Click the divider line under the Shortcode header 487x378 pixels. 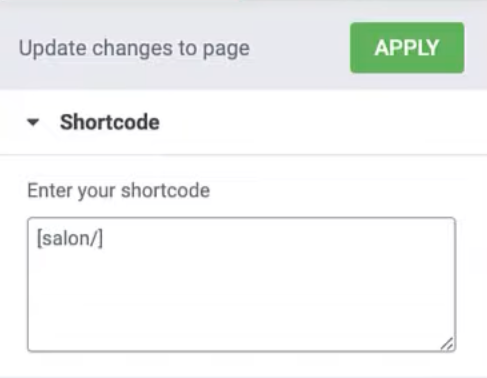[243, 155]
